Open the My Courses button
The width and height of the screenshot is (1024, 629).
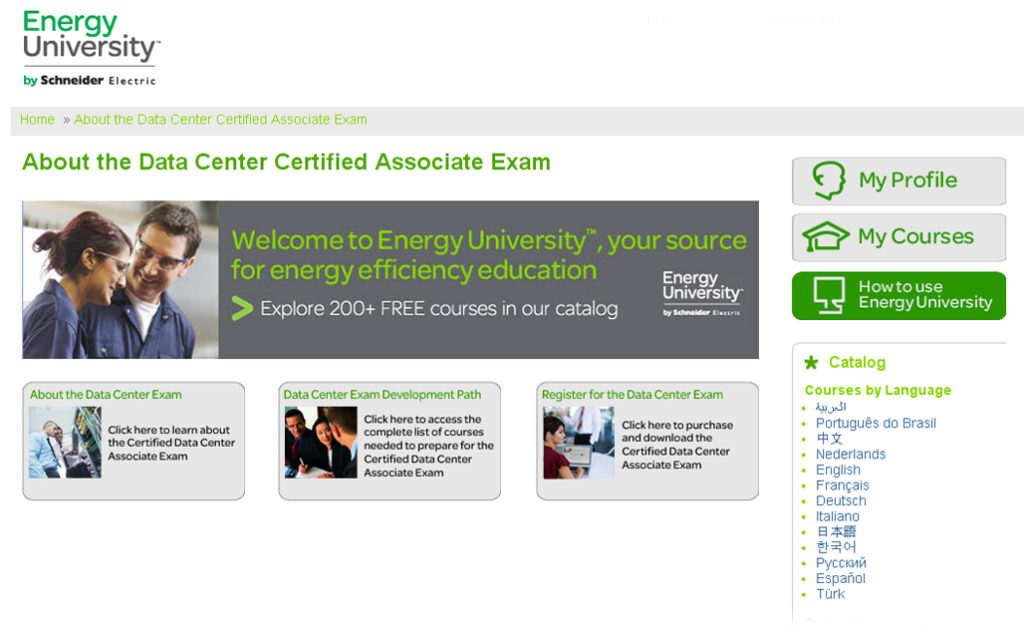coord(899,237)
